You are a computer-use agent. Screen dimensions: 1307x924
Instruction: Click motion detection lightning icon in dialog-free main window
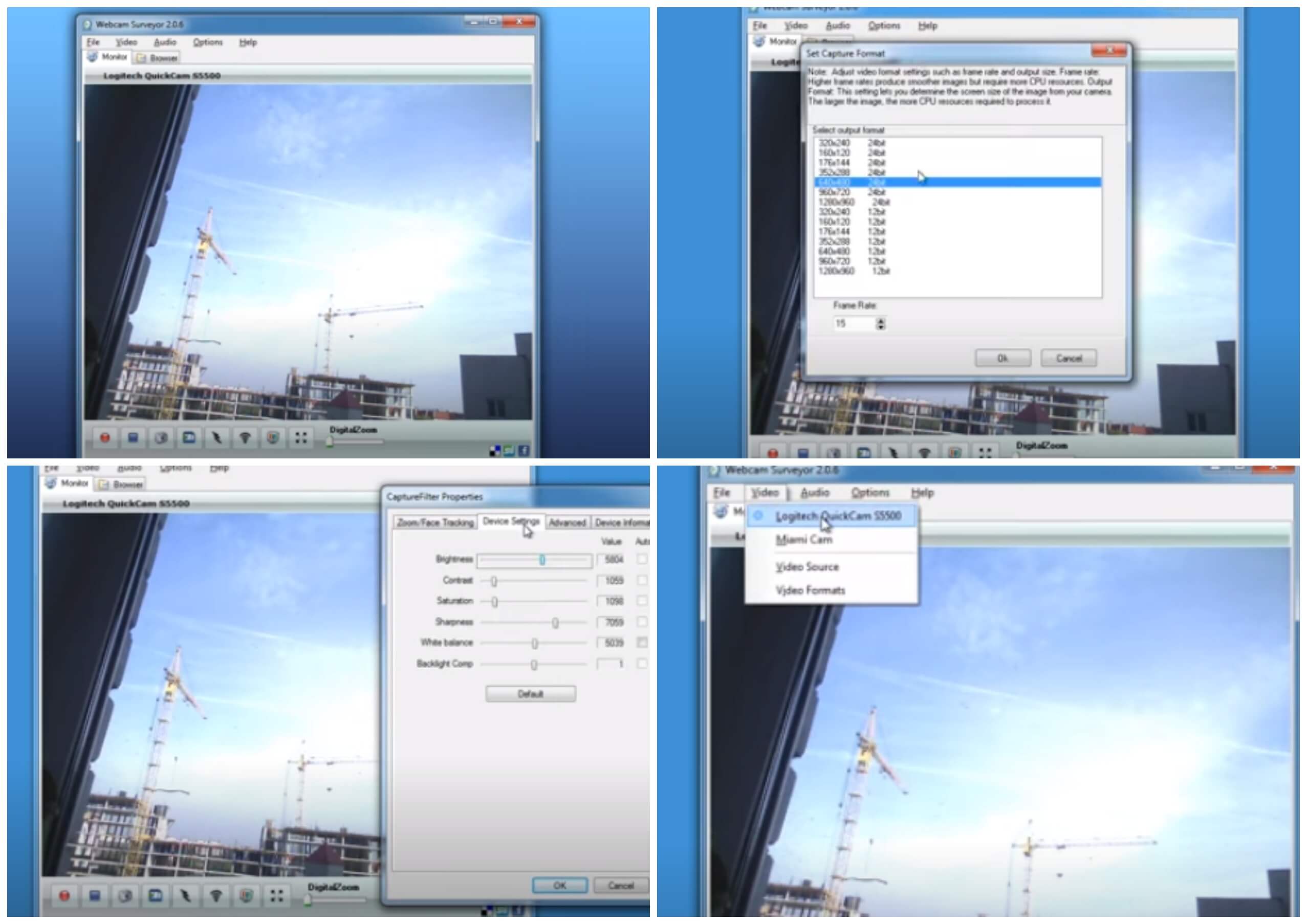(x=217, y=437)
